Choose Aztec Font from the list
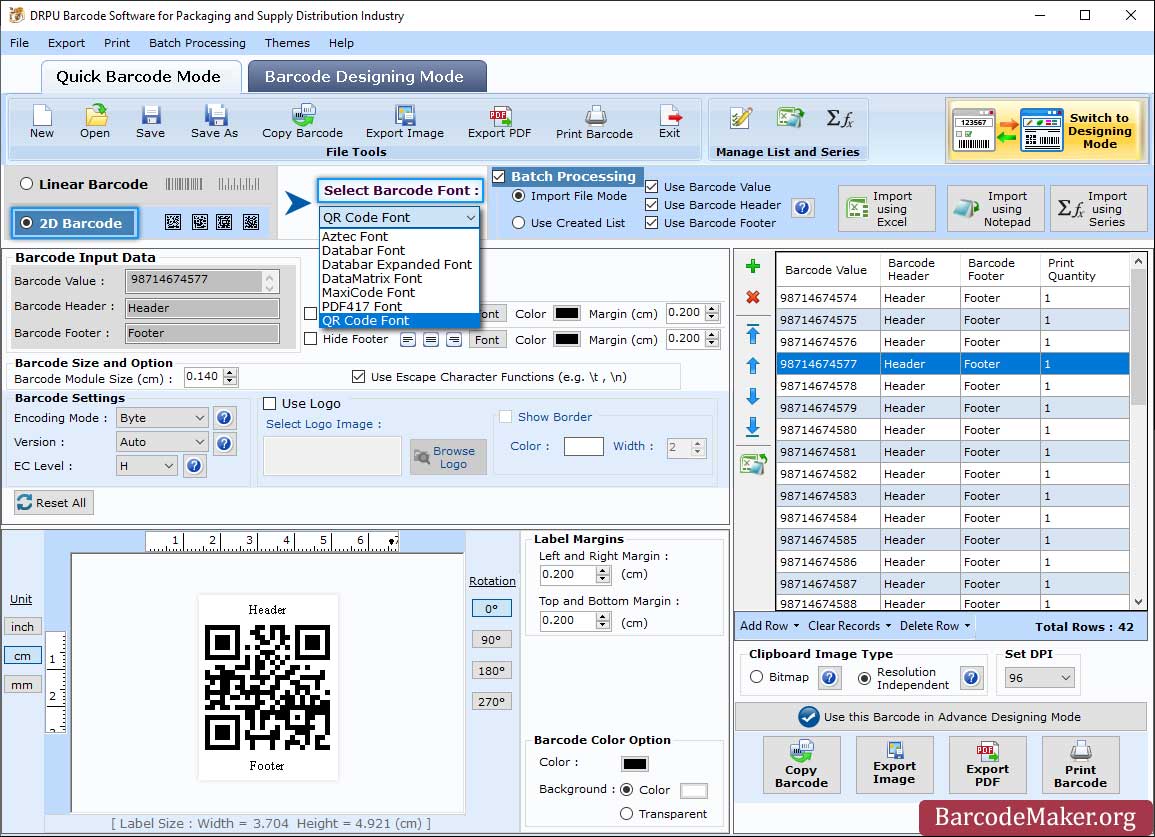The width and height of the screenshot is (1155, 837). [x=399, y=237]
